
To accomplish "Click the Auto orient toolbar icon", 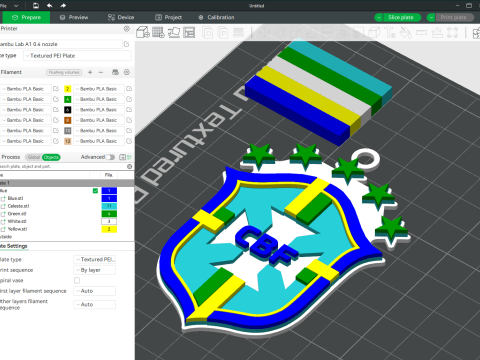I will pyautogui.click(x=174, y=33).
